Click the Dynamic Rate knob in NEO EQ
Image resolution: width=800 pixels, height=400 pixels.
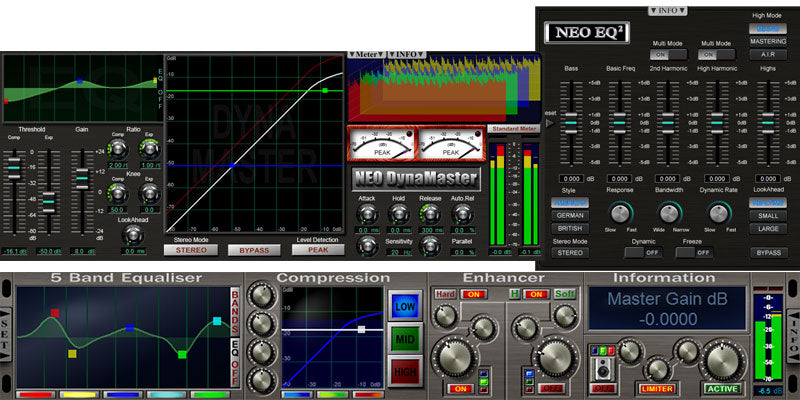click(719, 213)
